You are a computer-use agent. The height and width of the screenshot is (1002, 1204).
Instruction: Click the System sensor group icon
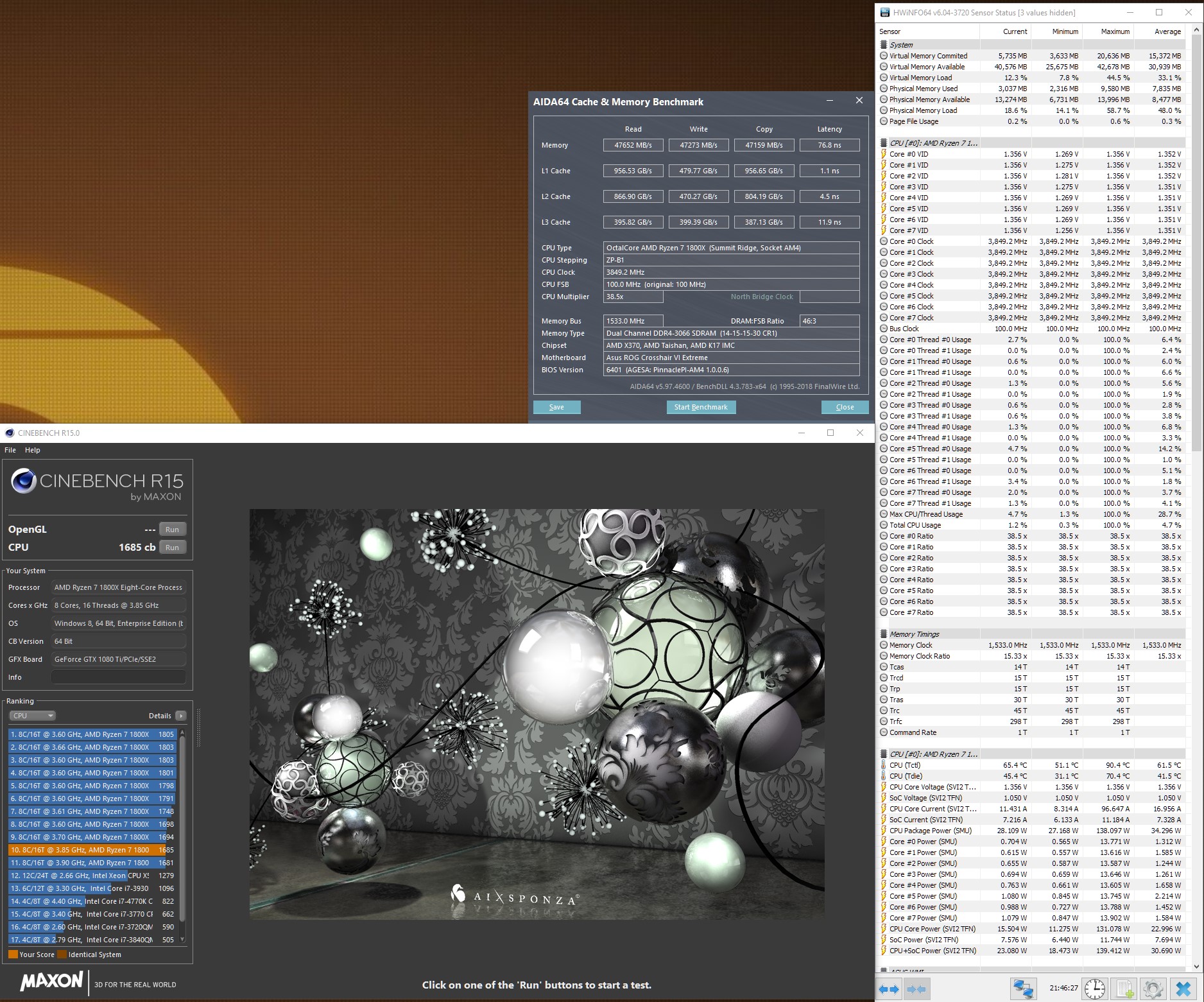(x=884, y=45)
